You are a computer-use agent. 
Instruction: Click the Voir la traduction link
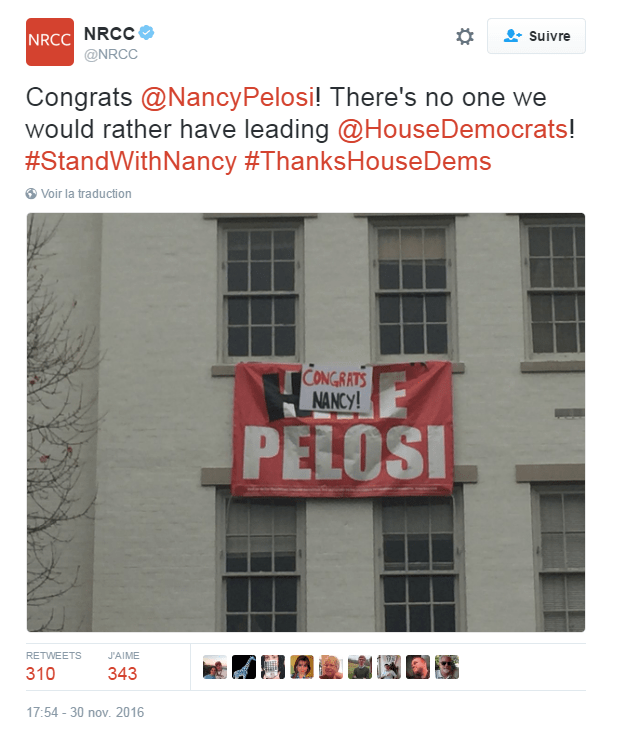click(x=86, y=194)
